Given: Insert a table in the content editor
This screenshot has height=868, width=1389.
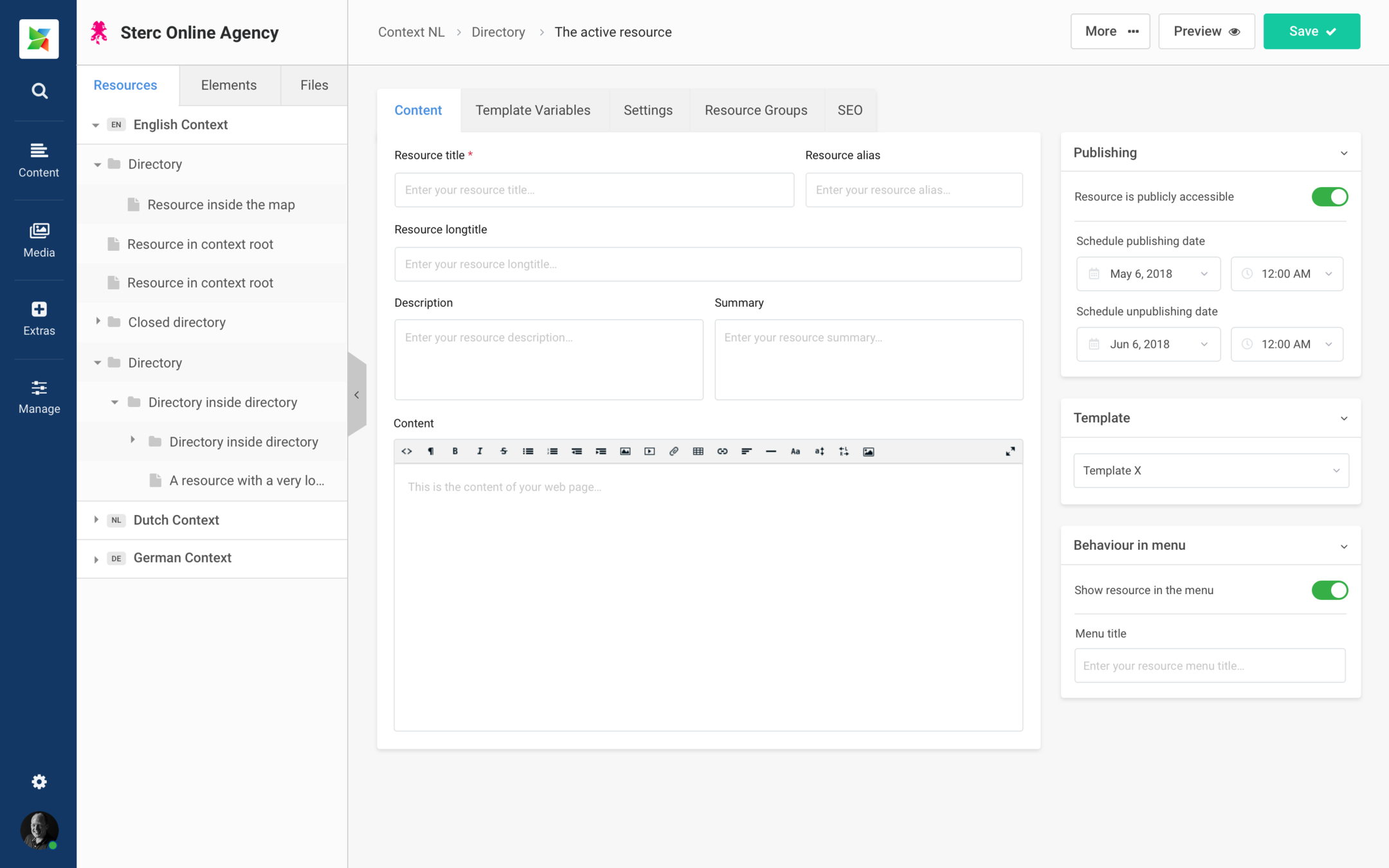Looking at the screenshot, I should click(698, 451).
